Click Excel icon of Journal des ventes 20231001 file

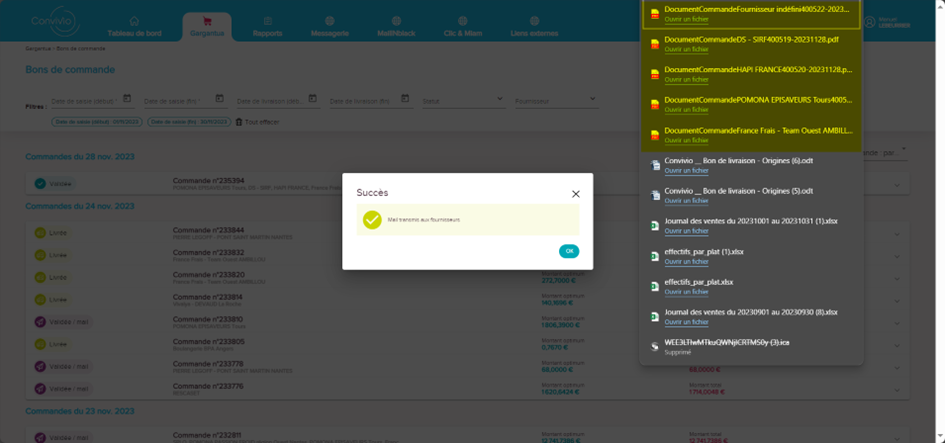tap(654, 225)
